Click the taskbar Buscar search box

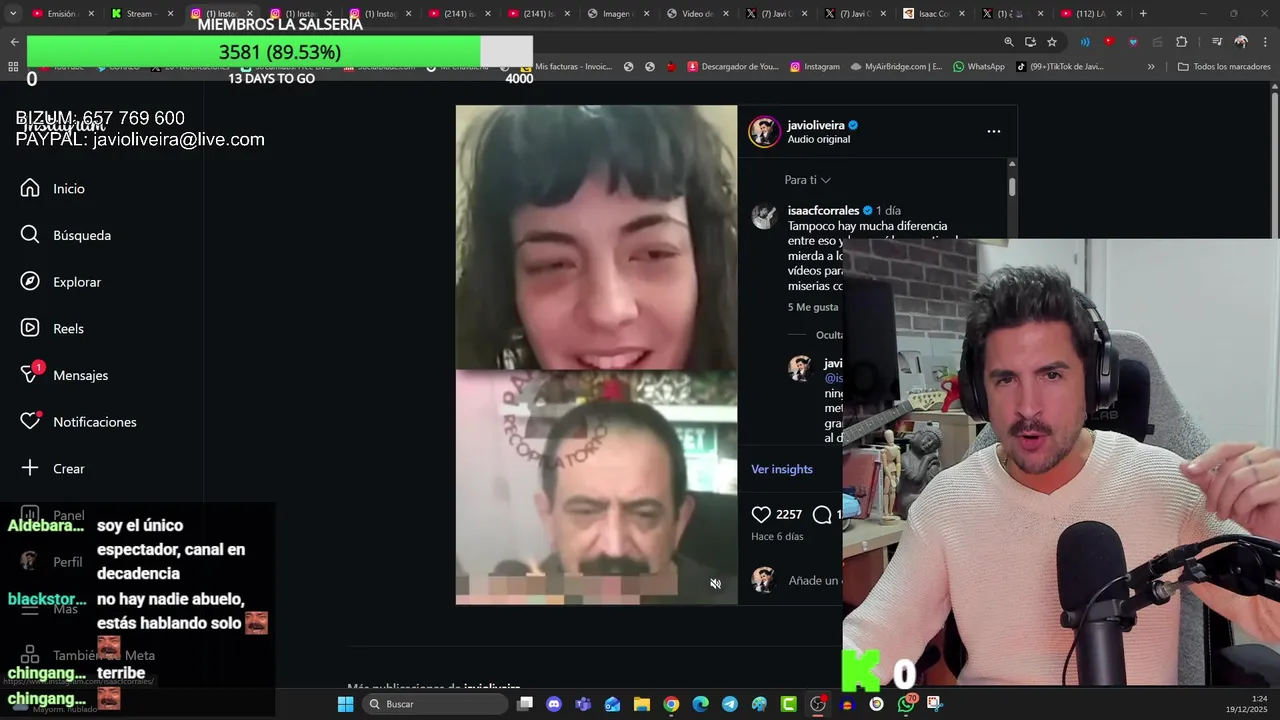(x=435, y=704)
